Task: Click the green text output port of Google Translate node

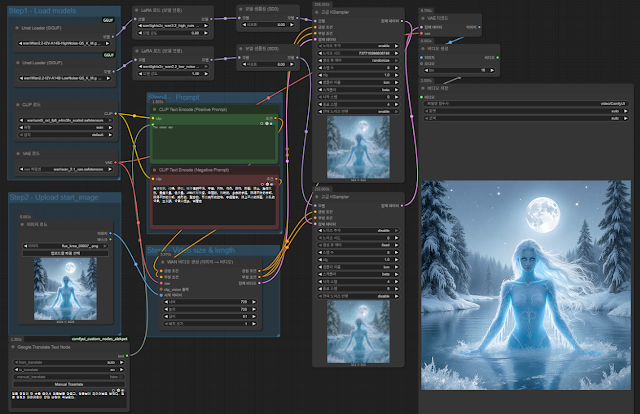Action: coord(127,356)
